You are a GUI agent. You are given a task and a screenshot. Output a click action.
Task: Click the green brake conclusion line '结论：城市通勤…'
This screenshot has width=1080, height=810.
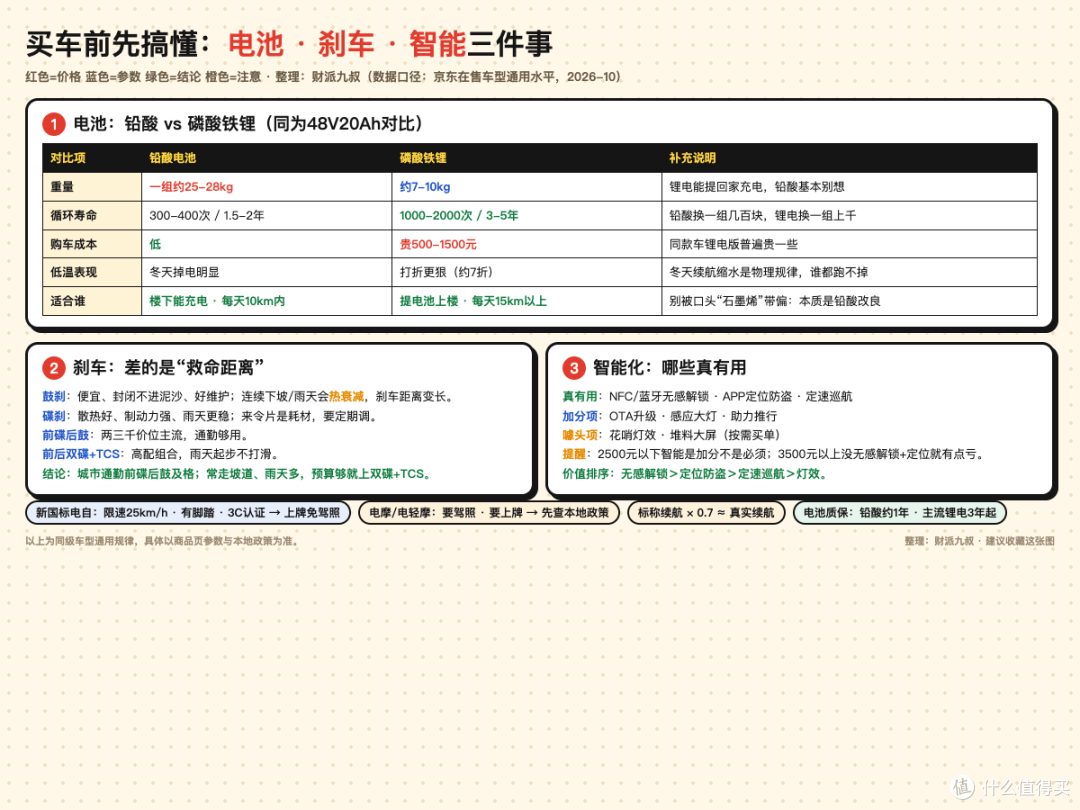pyautogui.click(x=238, y=474)
